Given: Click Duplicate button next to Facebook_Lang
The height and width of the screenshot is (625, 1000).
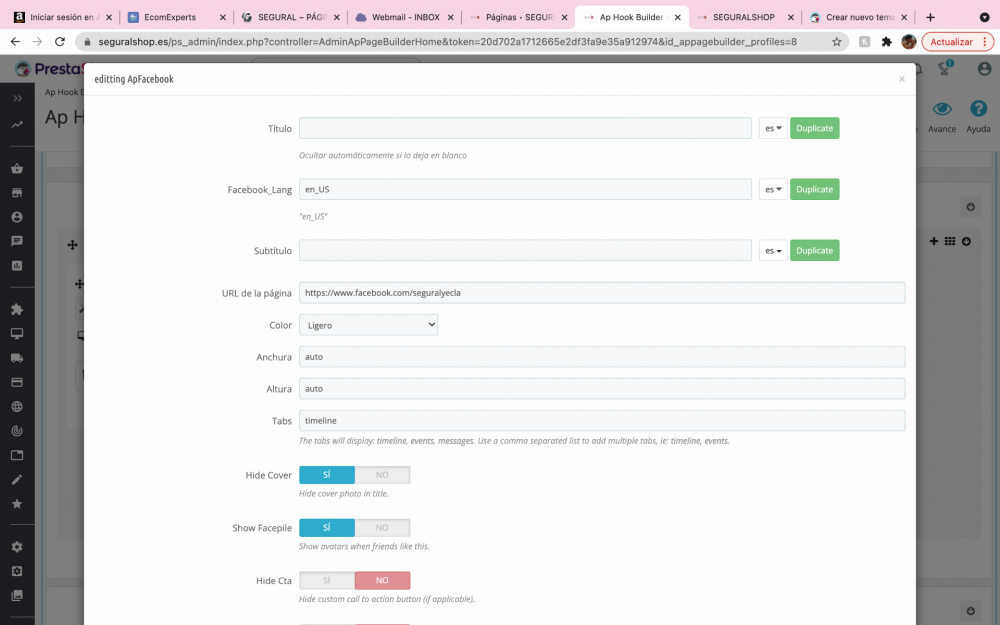Looking at the screenshot, I should click(x=814, y=189).
